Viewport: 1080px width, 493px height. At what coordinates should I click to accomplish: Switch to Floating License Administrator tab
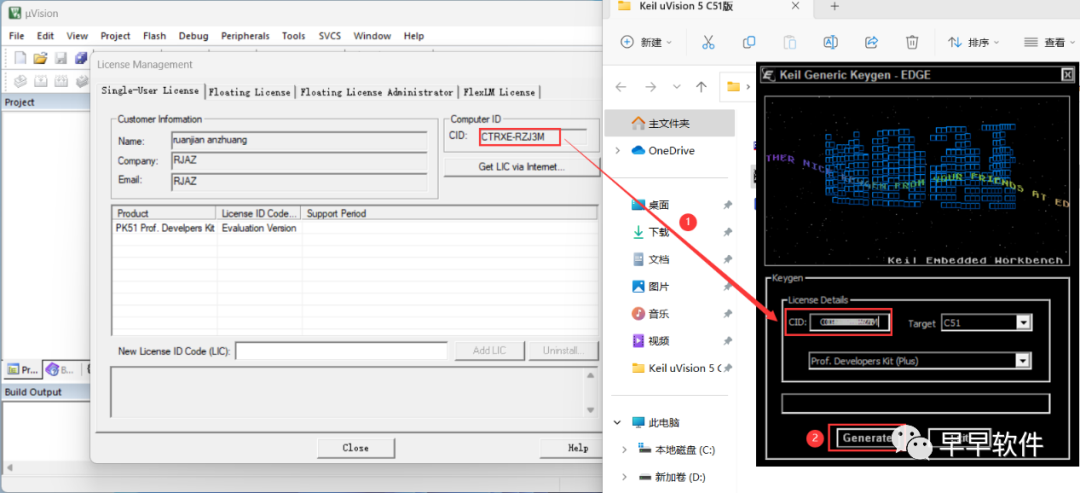[x=377, y=92]
